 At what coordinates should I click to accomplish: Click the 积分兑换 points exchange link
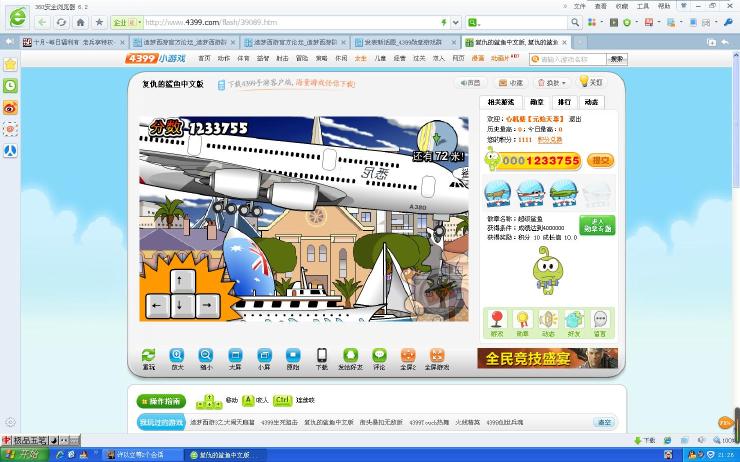(x=550, y=140)
